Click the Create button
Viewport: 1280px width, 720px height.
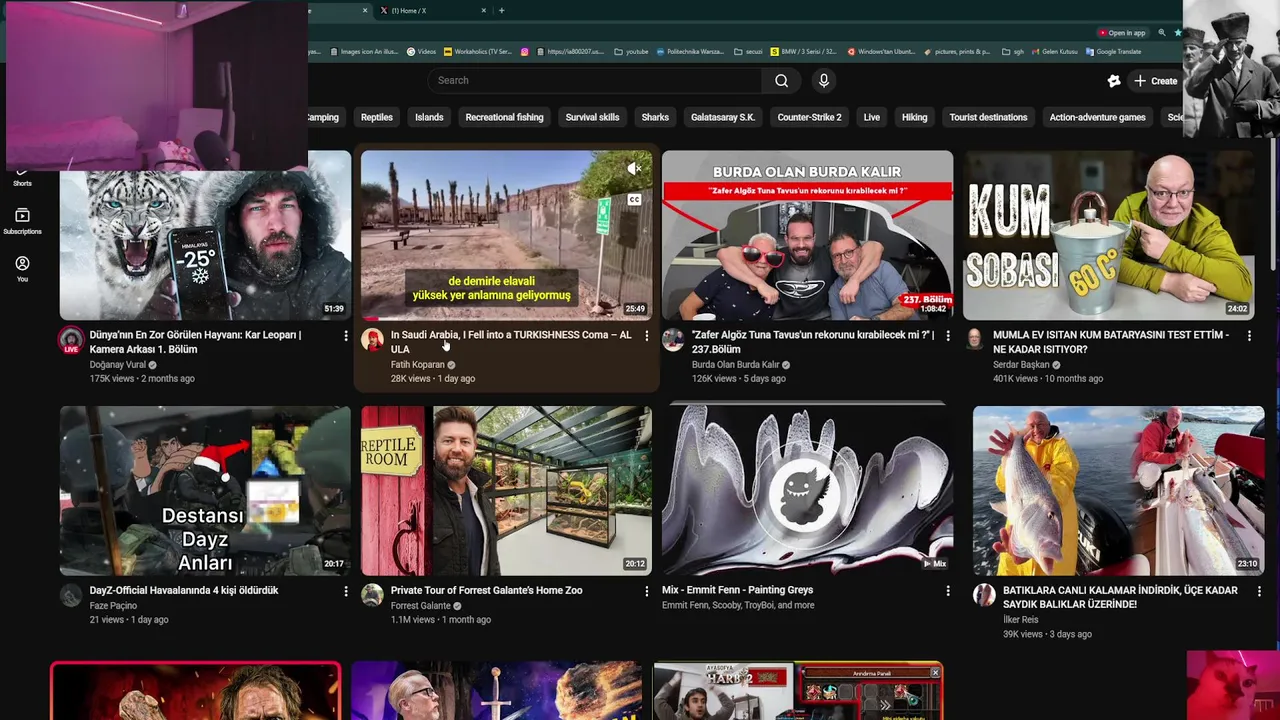click(x=1155, y=81)
